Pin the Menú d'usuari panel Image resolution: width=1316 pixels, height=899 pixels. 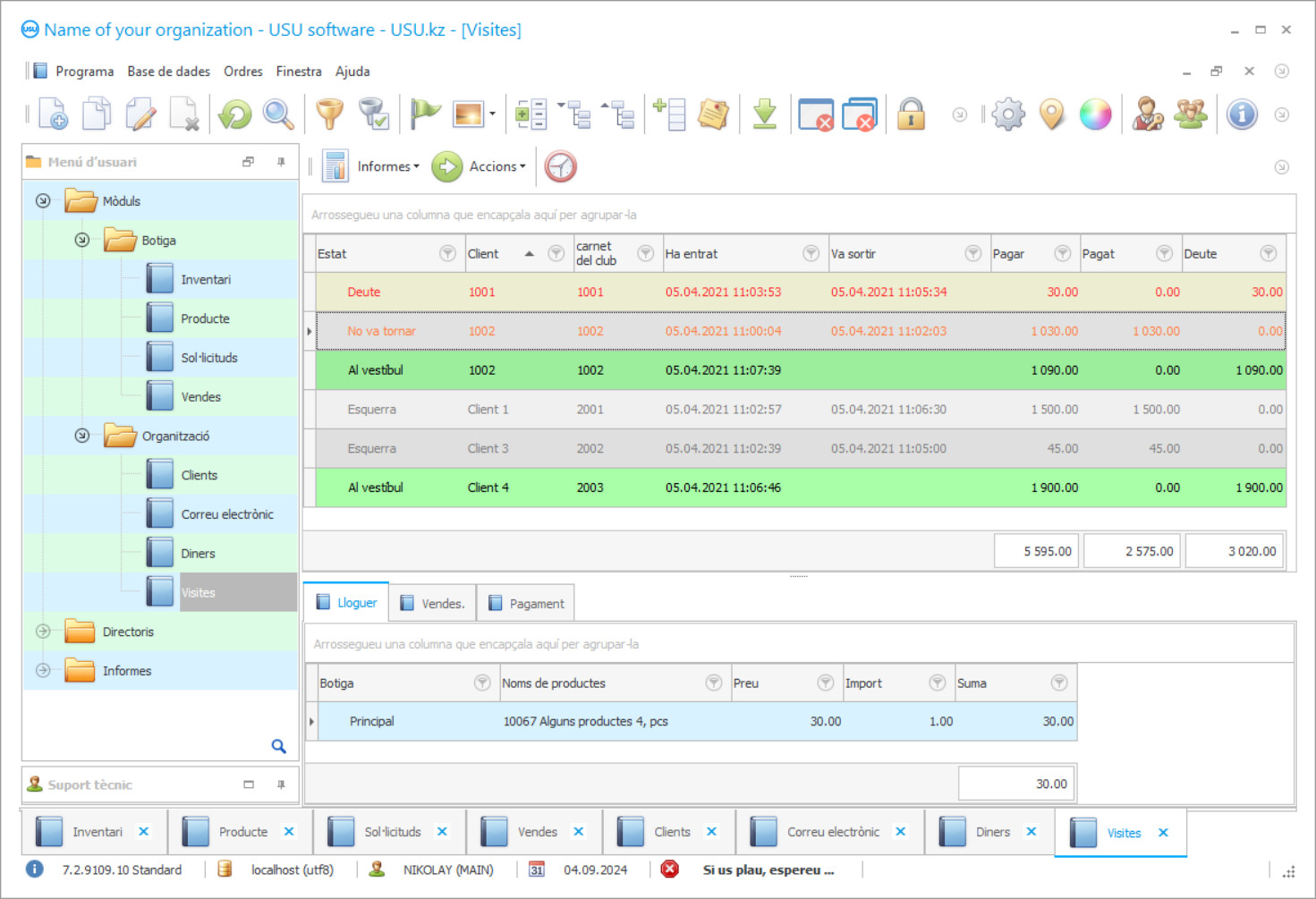point(281,162)
